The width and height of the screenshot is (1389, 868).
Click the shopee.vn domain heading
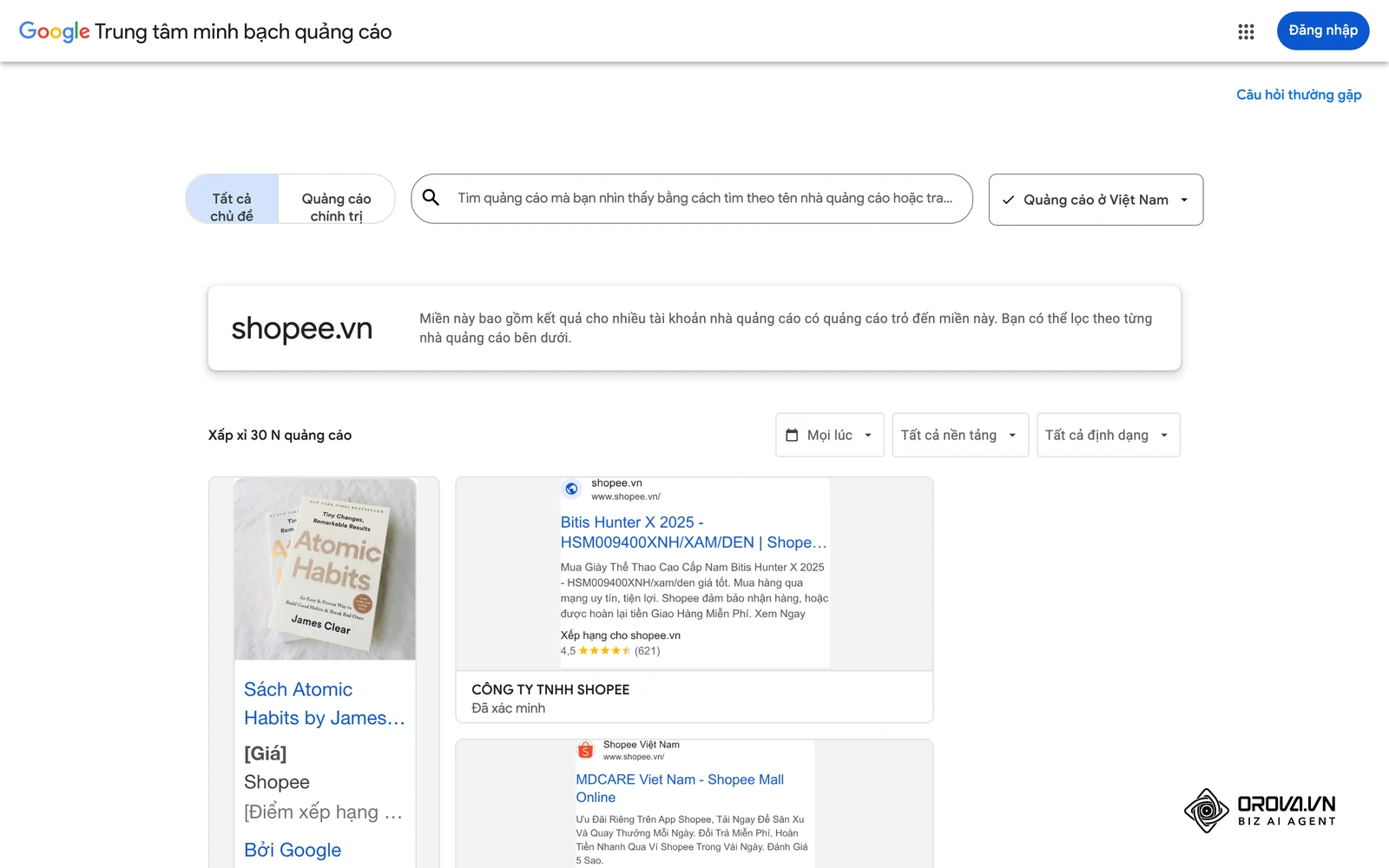tap(301, 328)
